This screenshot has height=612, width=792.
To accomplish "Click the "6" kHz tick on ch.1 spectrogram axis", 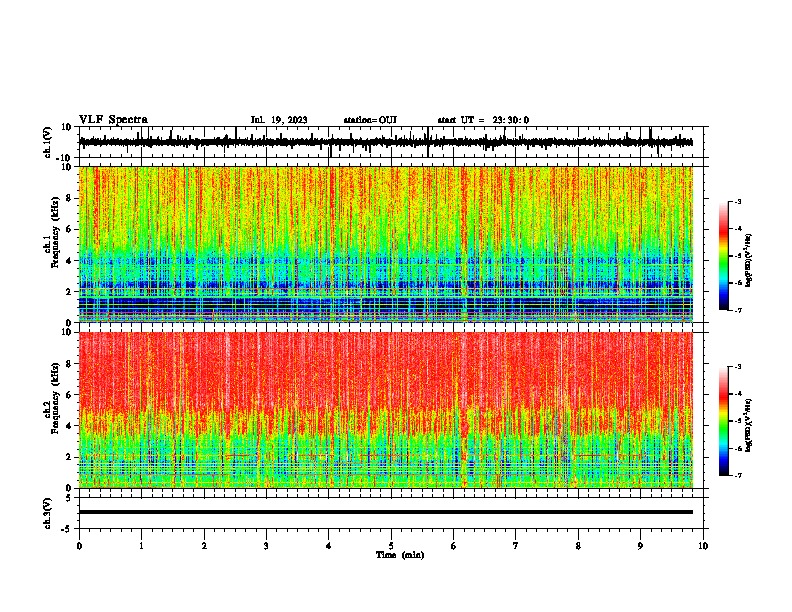I will 69,230.
